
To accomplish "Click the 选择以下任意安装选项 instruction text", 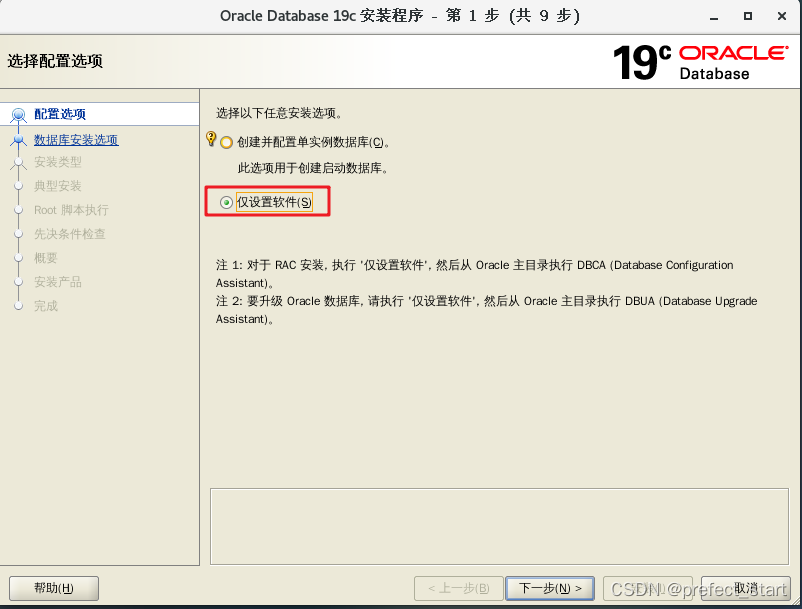I will click(279, 113).
